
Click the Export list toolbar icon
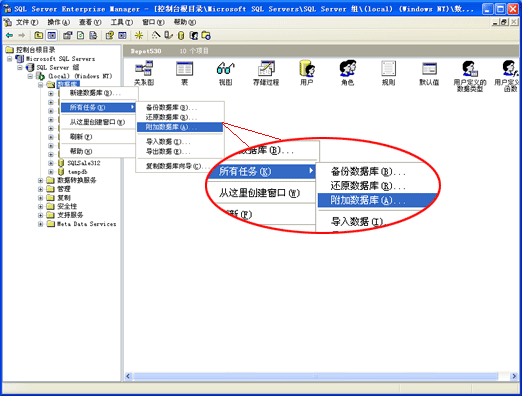pos(93,35)
